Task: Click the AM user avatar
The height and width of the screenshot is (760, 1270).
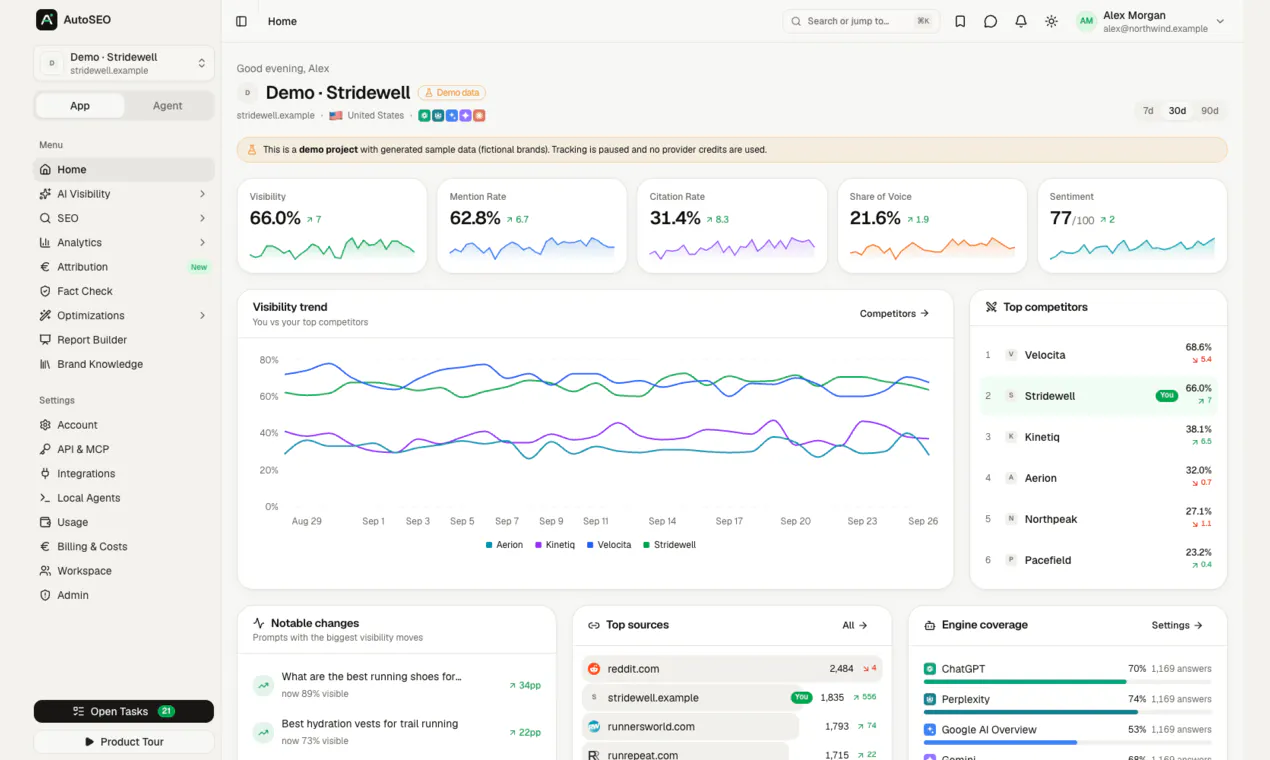Action: coord(1086,21)
